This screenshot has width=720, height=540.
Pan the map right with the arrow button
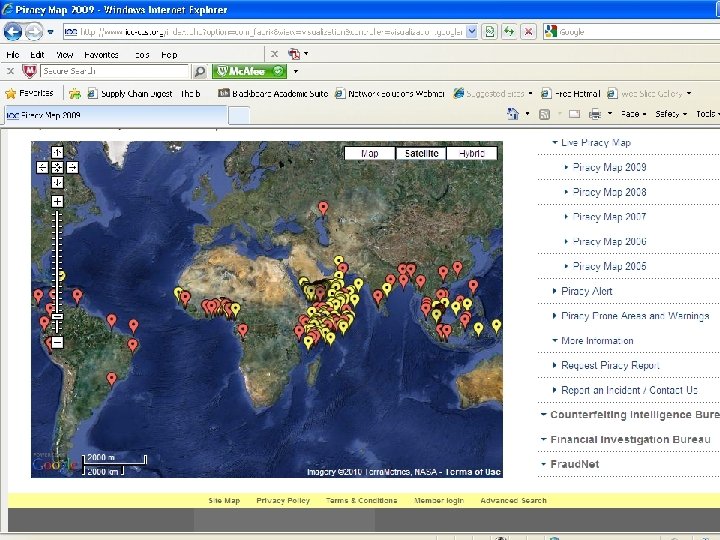point(73,167)
